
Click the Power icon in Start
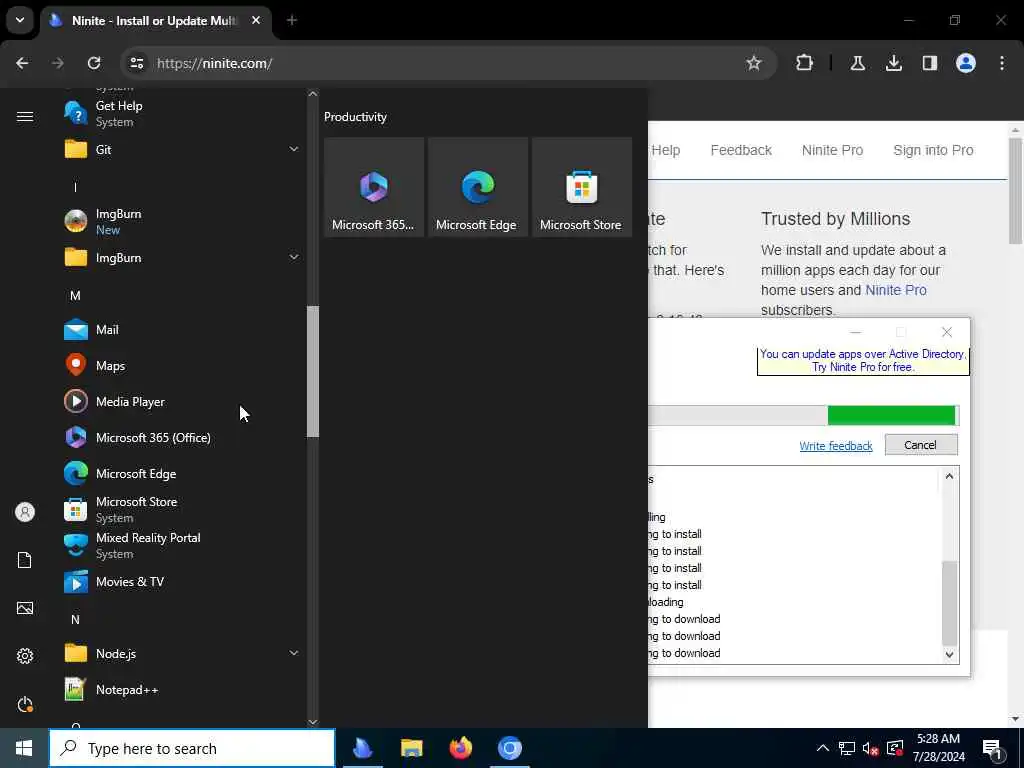pyautogui.click(x=25, y=704)
